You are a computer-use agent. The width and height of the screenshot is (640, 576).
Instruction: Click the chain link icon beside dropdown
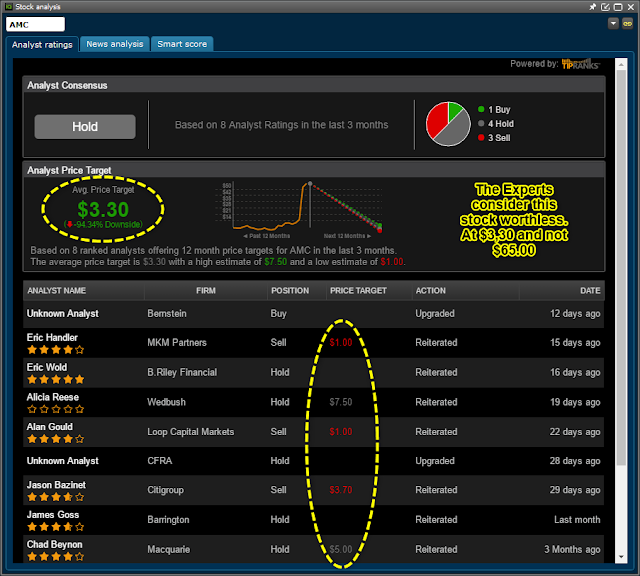pyautogui.click(x=627, y=24)
